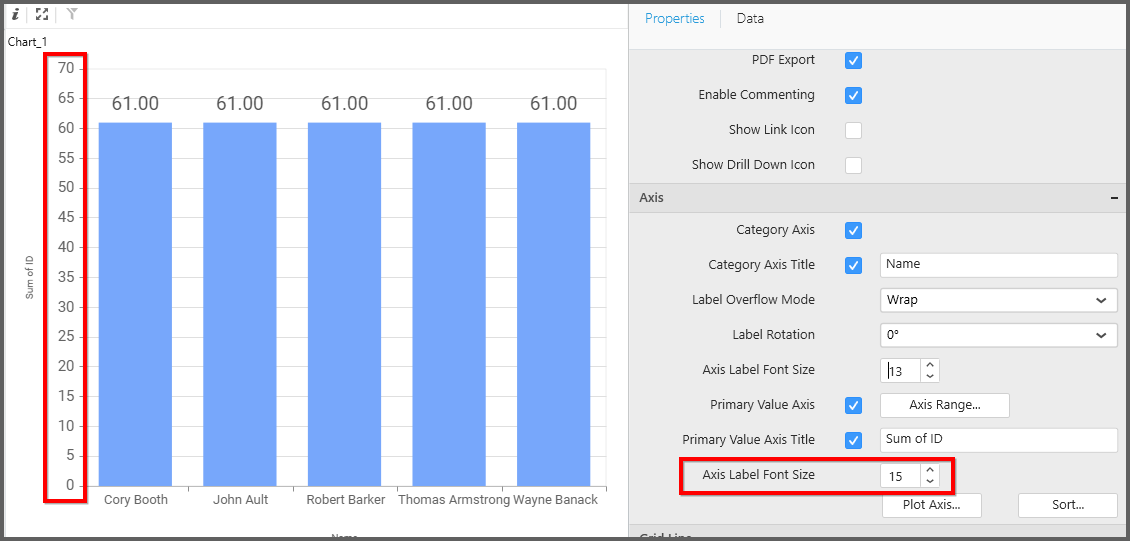
Task: Open the Label Overflow Mode dropdown
Action: tap(998, 300)
